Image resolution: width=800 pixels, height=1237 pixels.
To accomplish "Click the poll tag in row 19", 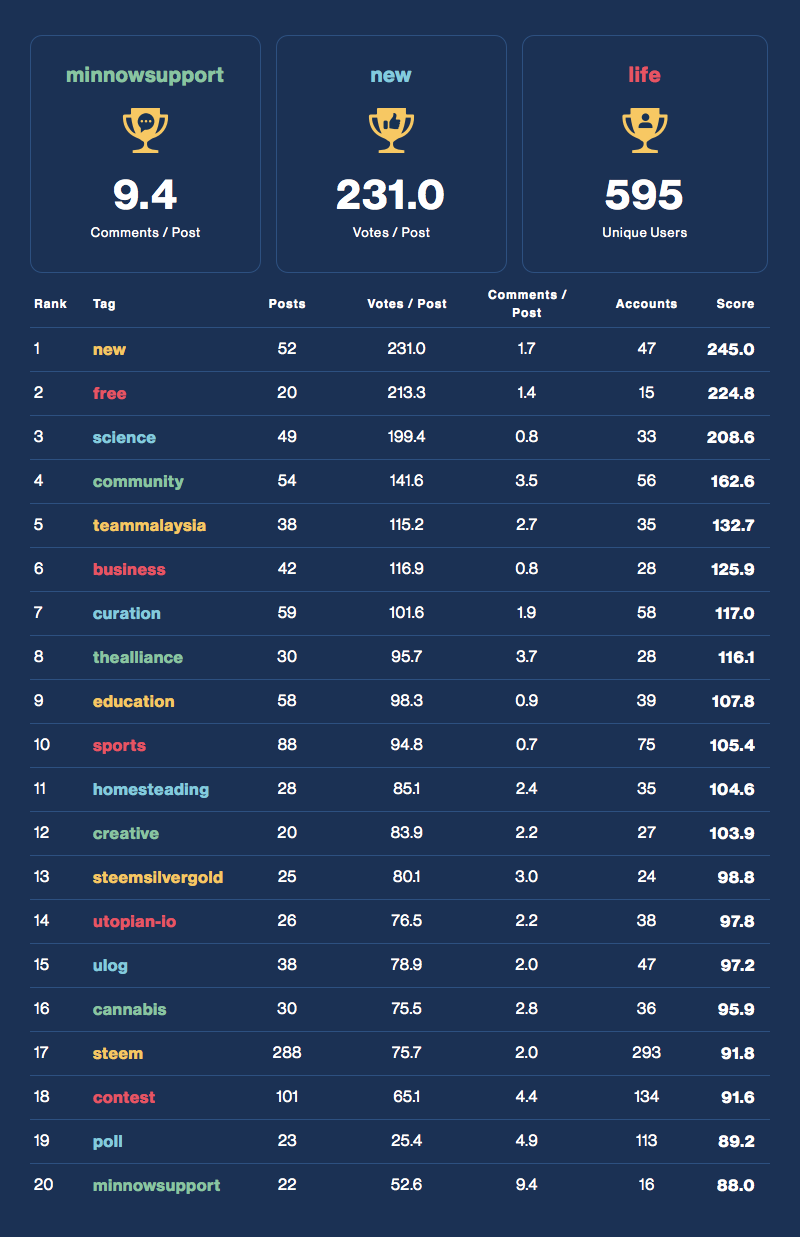I will point(108,1142).
